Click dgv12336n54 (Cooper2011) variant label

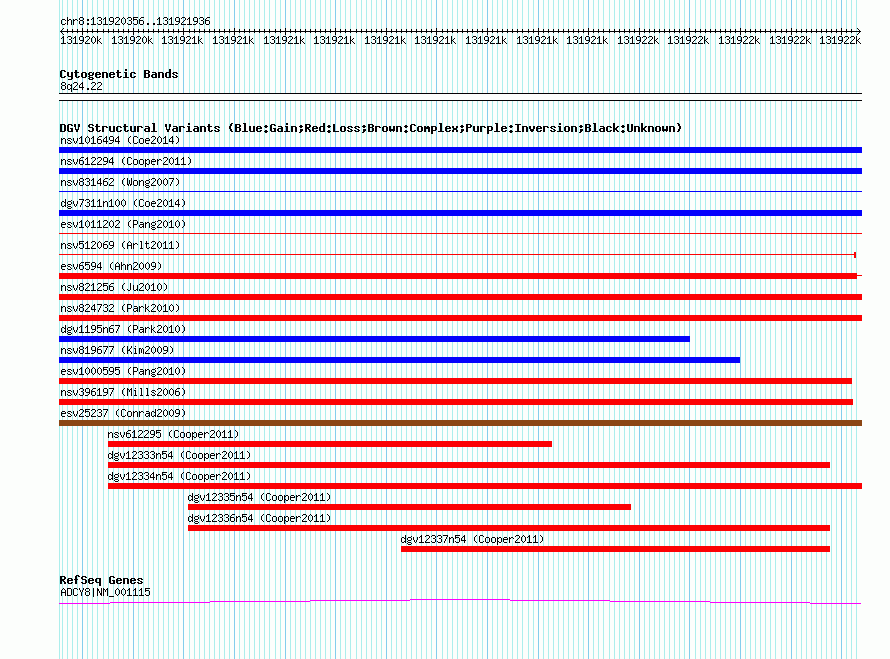click(259, 518)
